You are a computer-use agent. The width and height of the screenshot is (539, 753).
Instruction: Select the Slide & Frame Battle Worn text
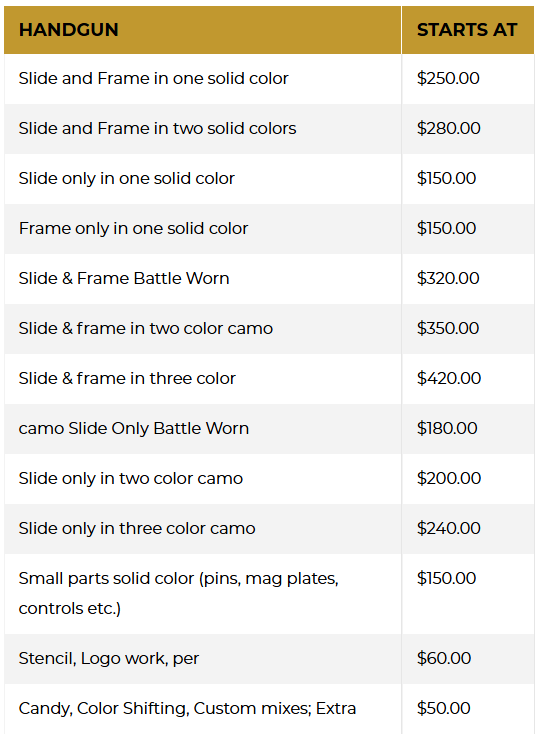tap(124, 279)
